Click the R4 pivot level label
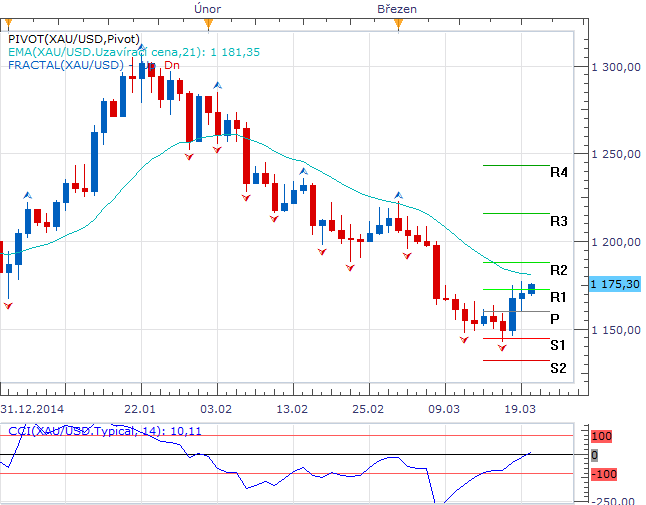The image size is (646, 505). (559, 172)
